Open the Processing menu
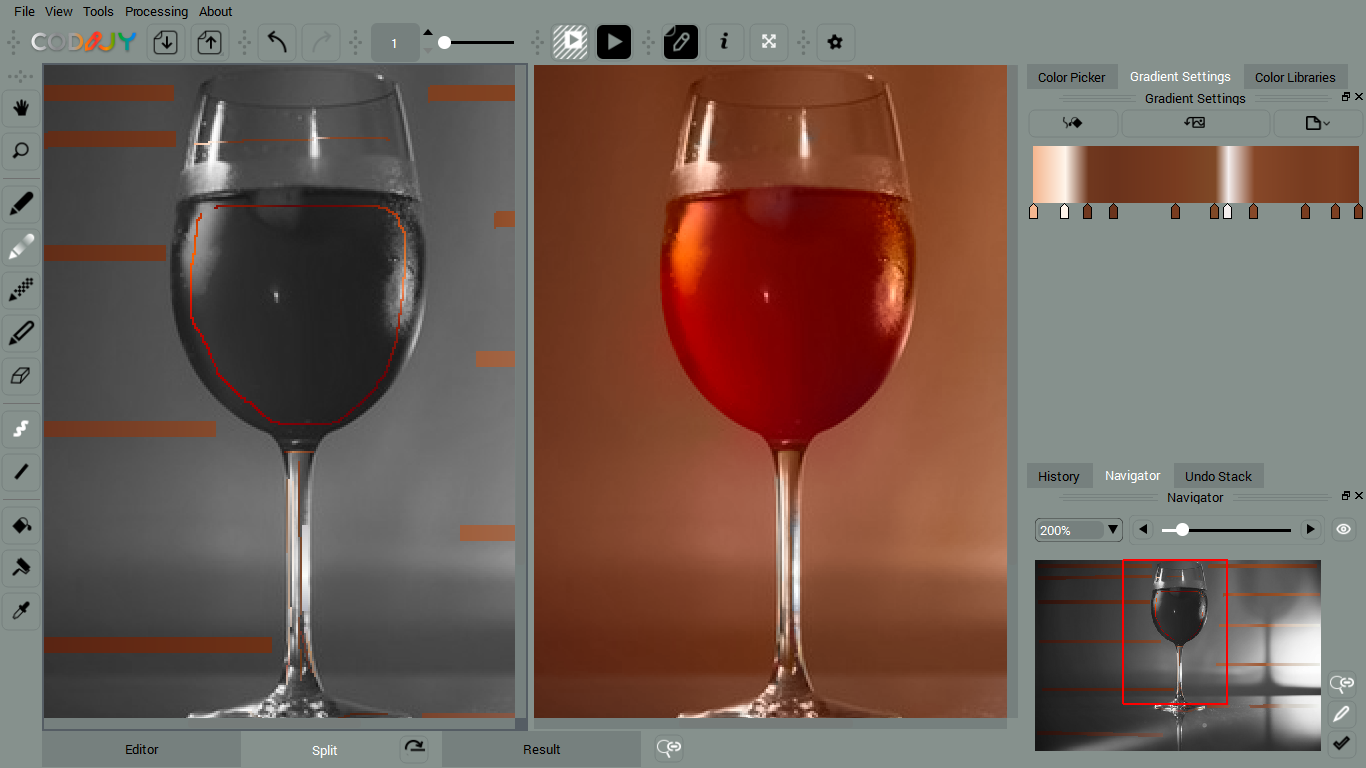1366x768 pixels. point(156,12)
